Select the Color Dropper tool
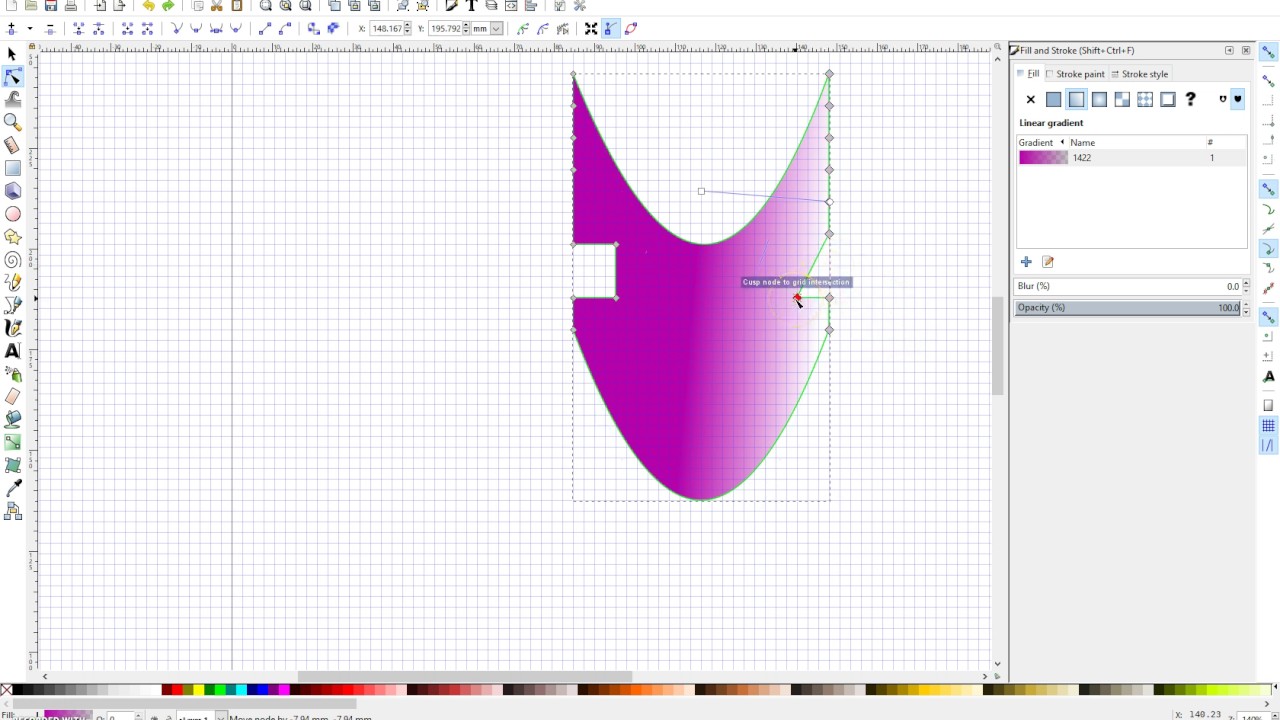The image size is (1280, 720). coord(12,489)
